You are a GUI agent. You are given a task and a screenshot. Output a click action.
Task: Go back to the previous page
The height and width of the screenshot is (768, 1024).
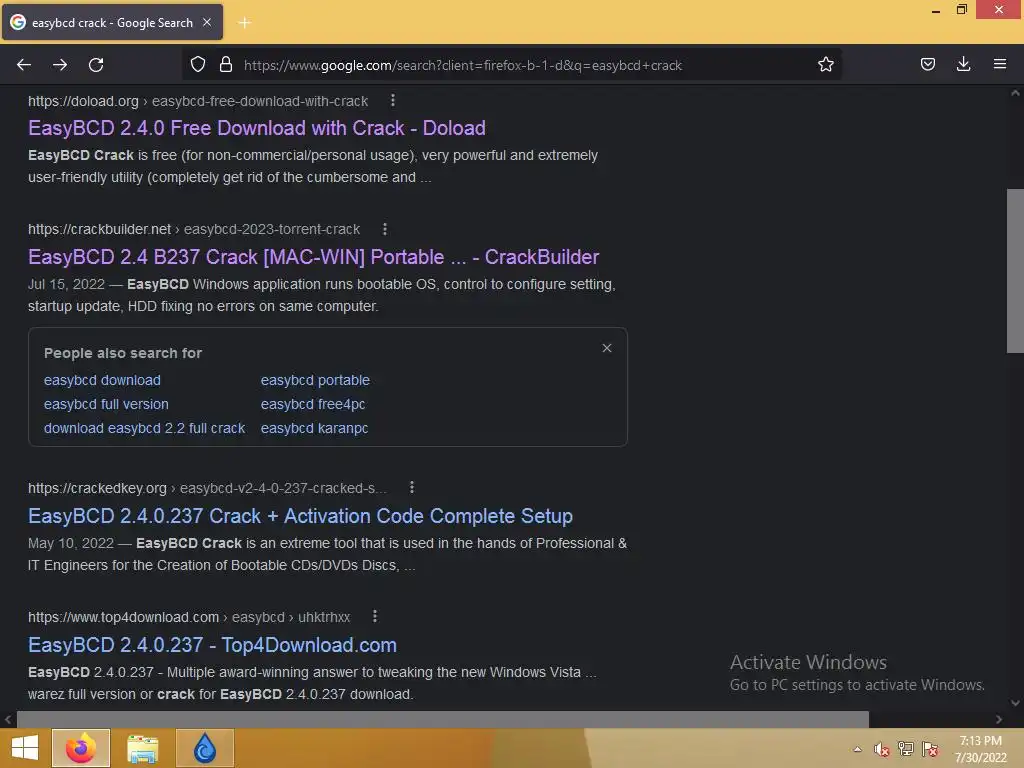[x=24, y=65]
